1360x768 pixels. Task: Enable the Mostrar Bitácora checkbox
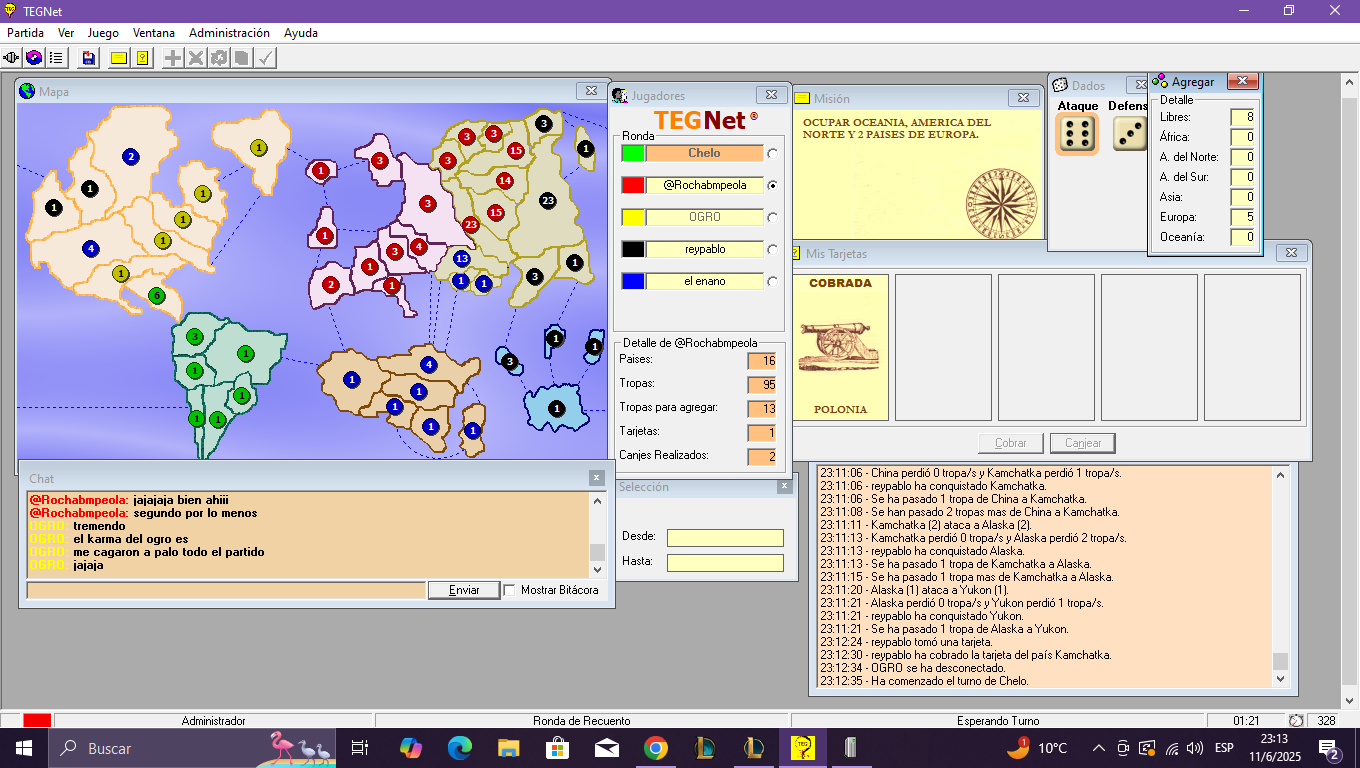pos(510,590)
